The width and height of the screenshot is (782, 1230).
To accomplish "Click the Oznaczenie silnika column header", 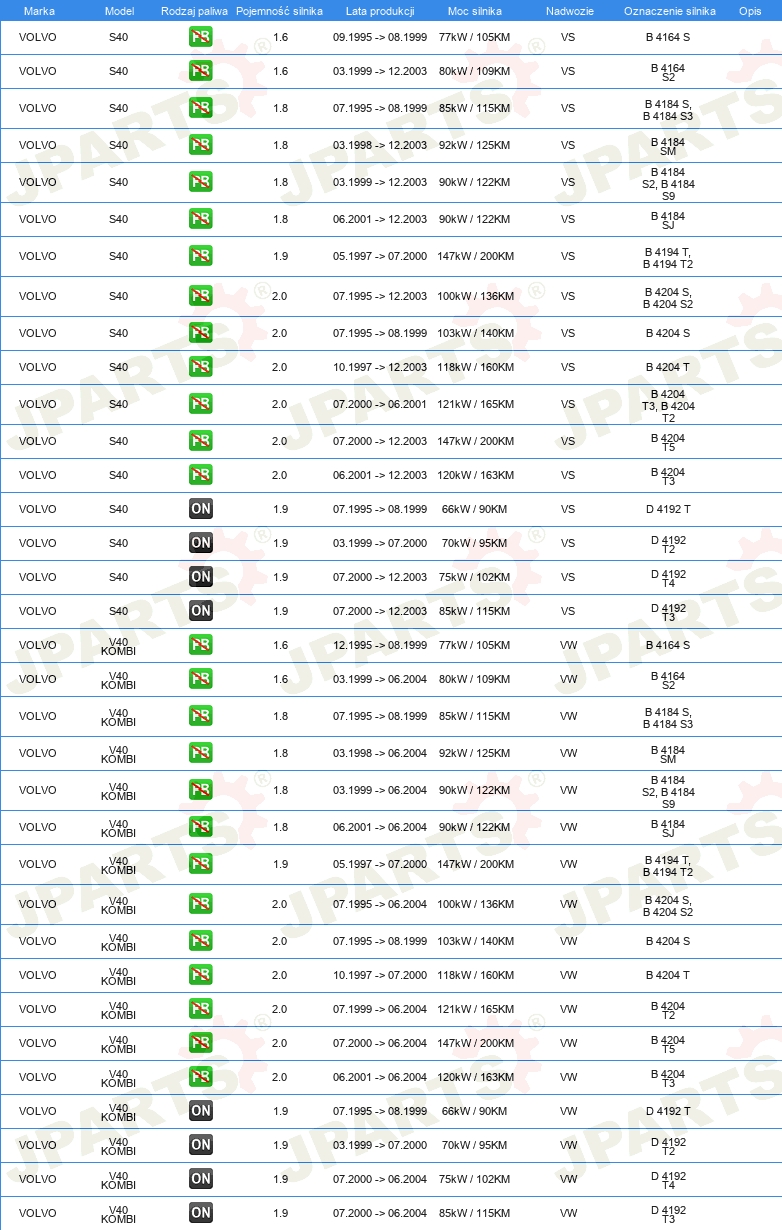I will [668, 11].
